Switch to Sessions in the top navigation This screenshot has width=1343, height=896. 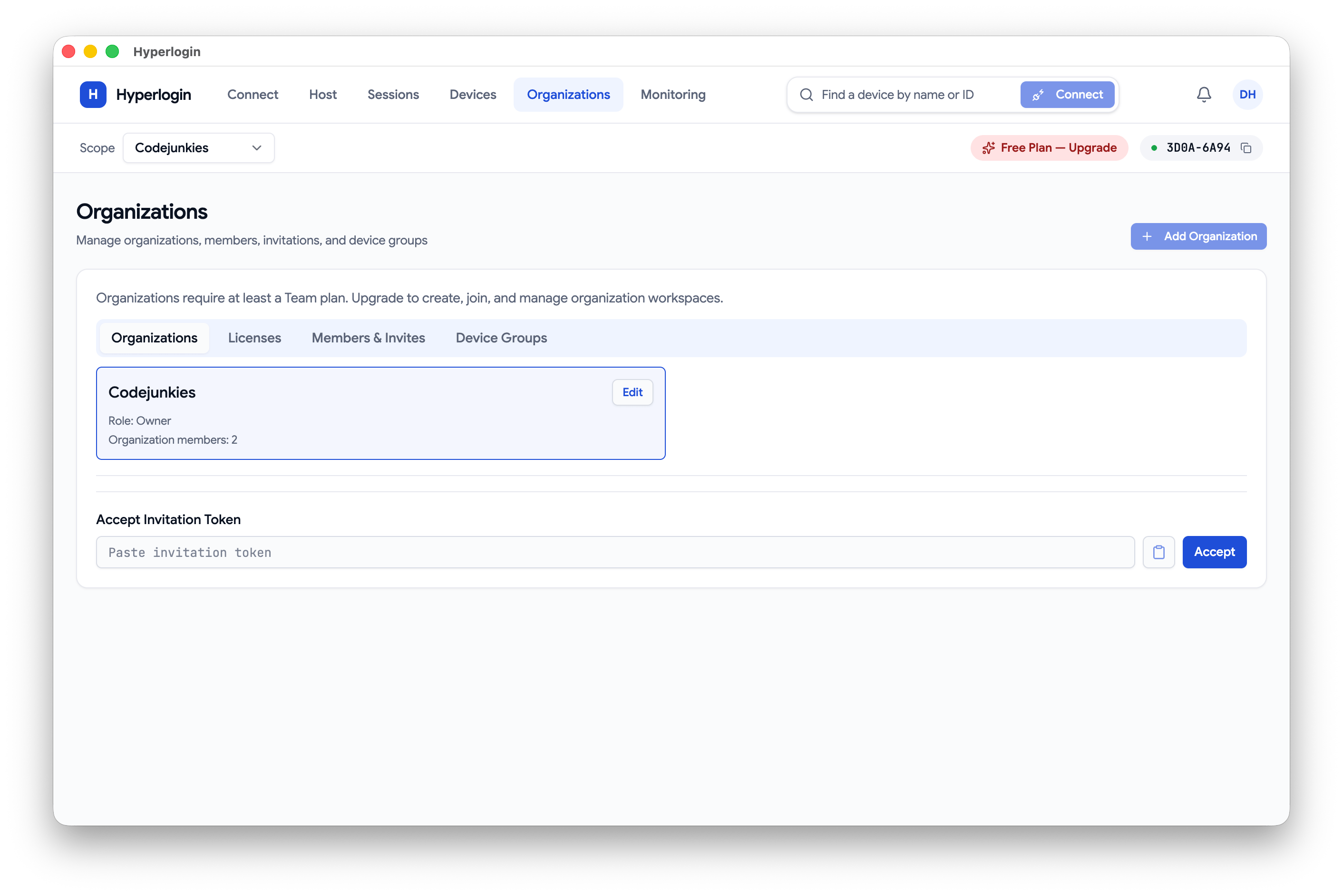coord(393,94)
